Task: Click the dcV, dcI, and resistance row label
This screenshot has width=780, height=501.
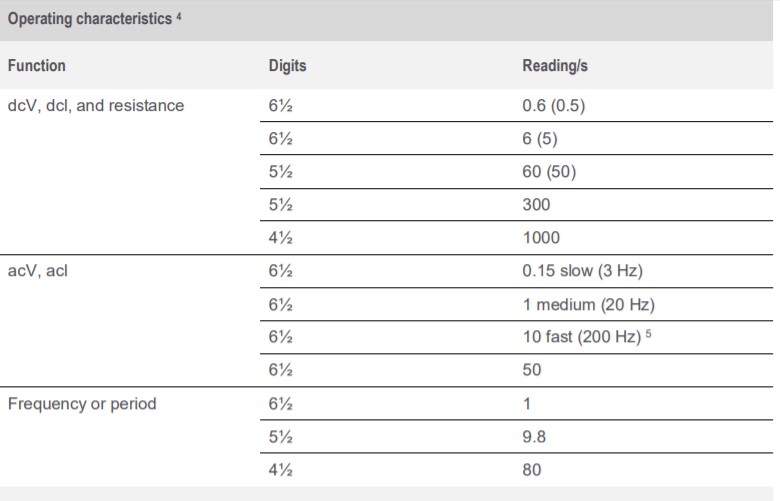Action: click(96, 105)
